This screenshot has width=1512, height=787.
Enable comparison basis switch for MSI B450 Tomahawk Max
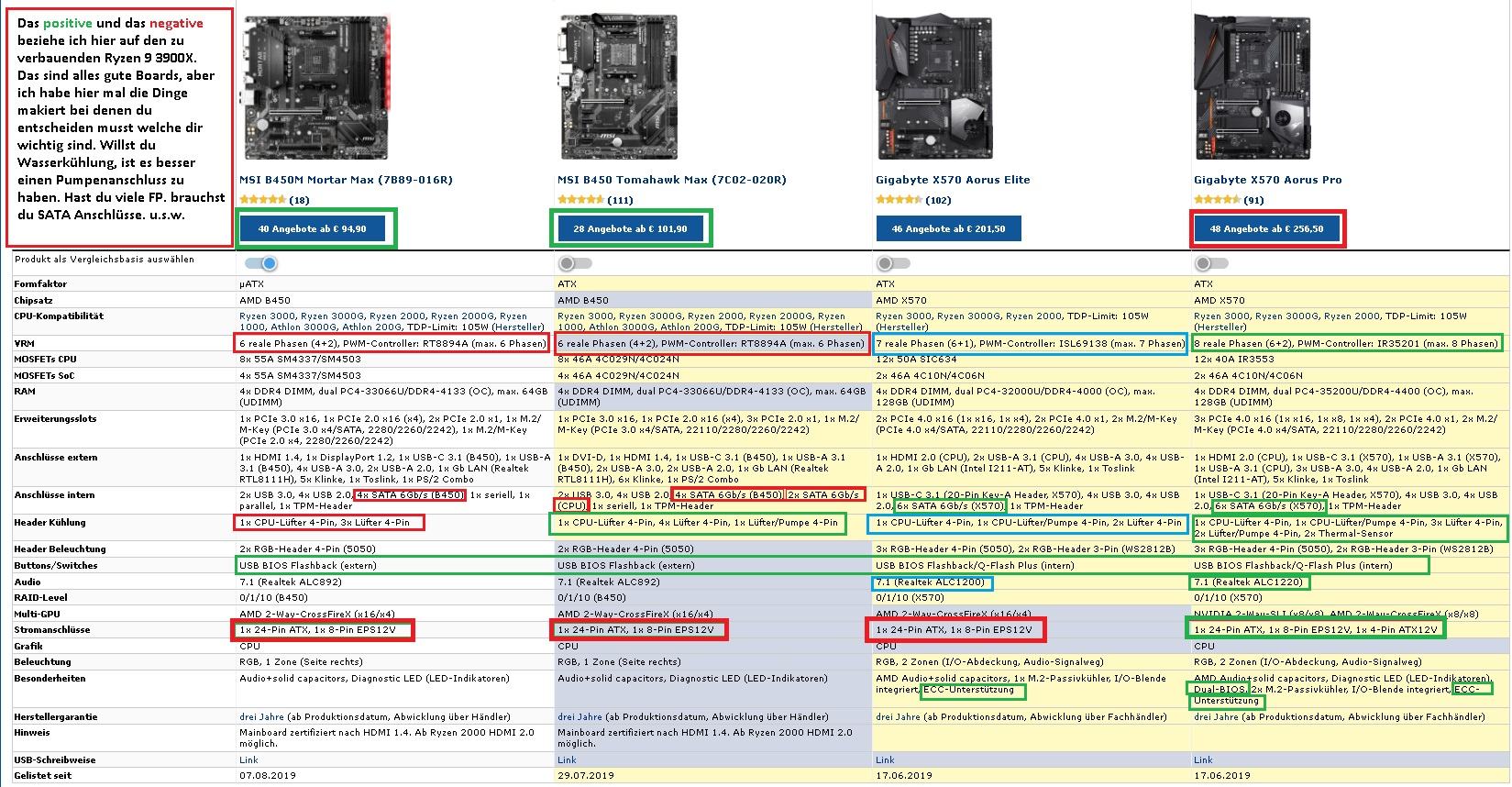point(575,263)
